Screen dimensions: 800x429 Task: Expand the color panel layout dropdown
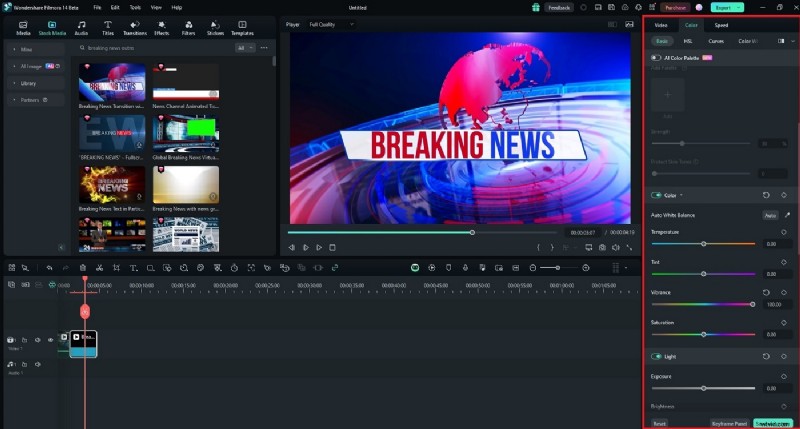[792, 41]
